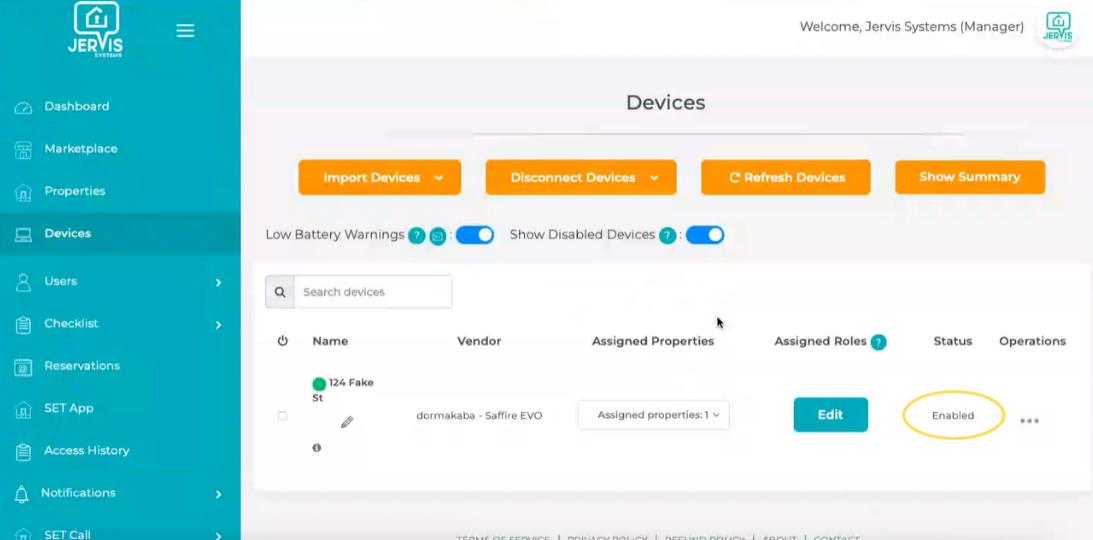The width and height of the screenshot is (1093, 540).
Task: Click the green status dot of 124 Fake St
Action: tap(319, 383)
